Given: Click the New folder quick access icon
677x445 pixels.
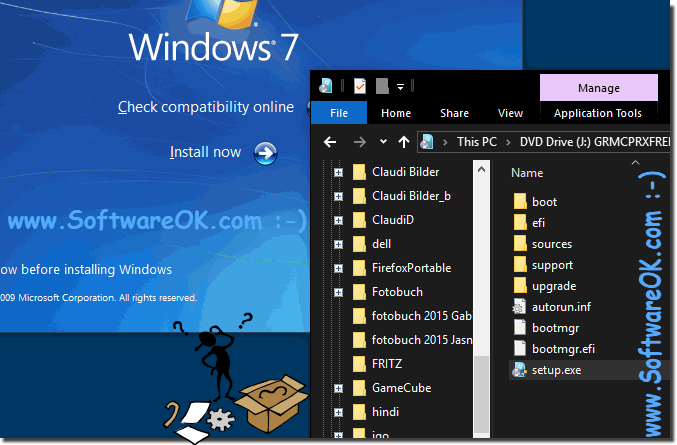Looking at the screenshot, I should click(382, 86).
